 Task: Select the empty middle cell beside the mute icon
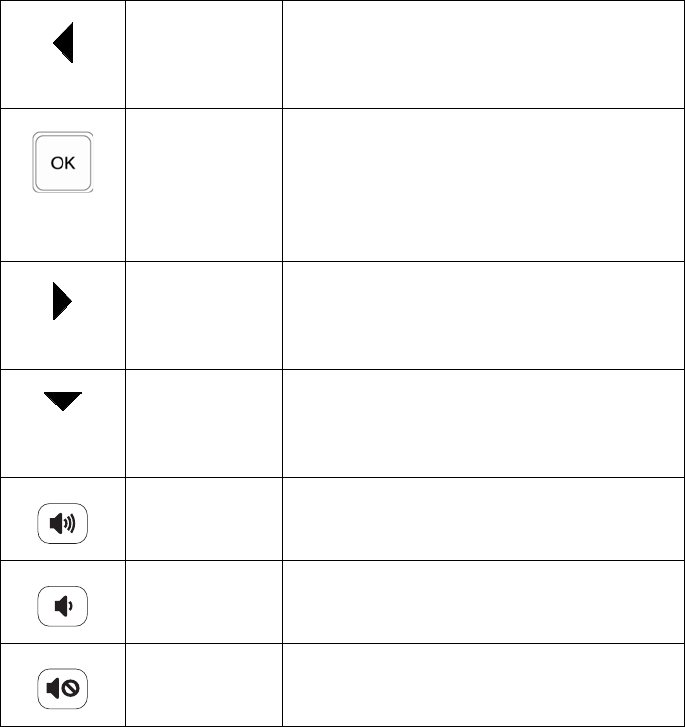pos(204,685)
